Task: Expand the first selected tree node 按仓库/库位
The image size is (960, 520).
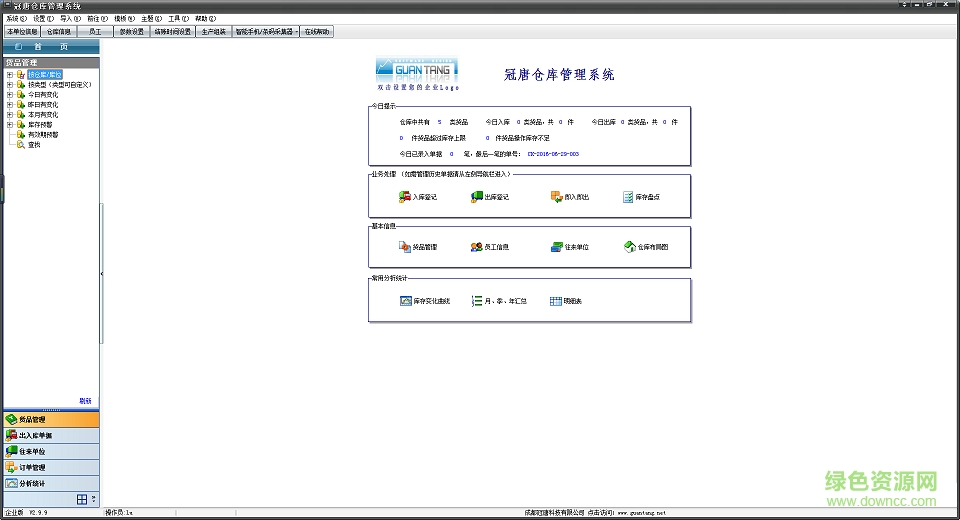Action: pos(10,75)
